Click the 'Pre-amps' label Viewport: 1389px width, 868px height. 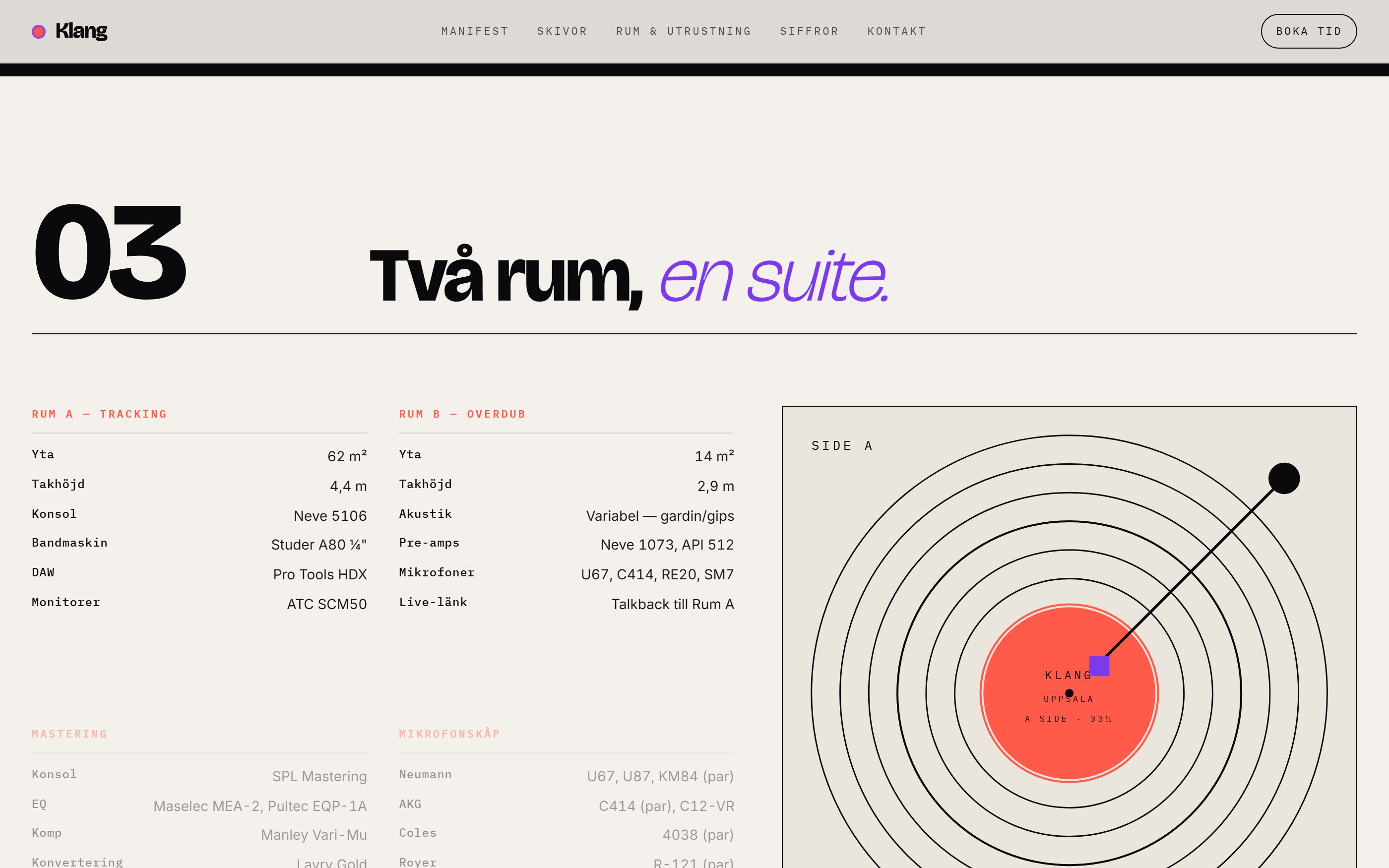429,543
